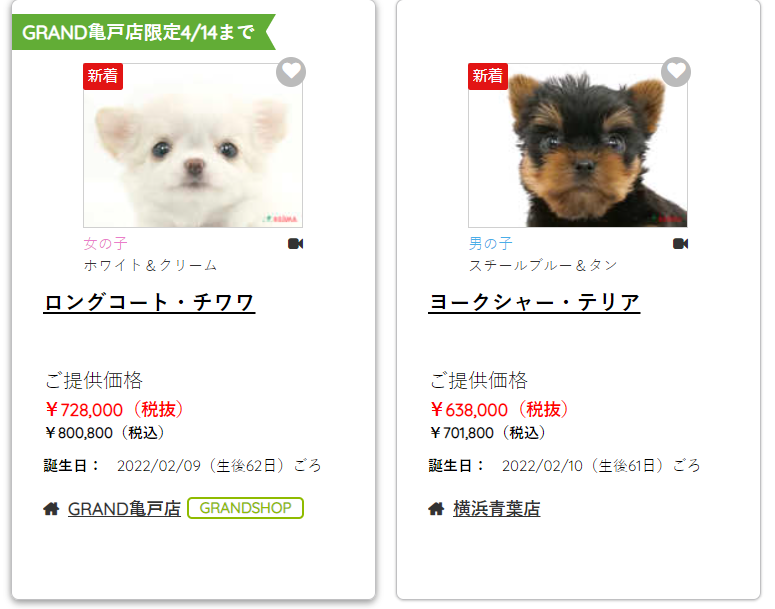Visit the GRAND亀戸店 store link

click(x=124, y=509)
